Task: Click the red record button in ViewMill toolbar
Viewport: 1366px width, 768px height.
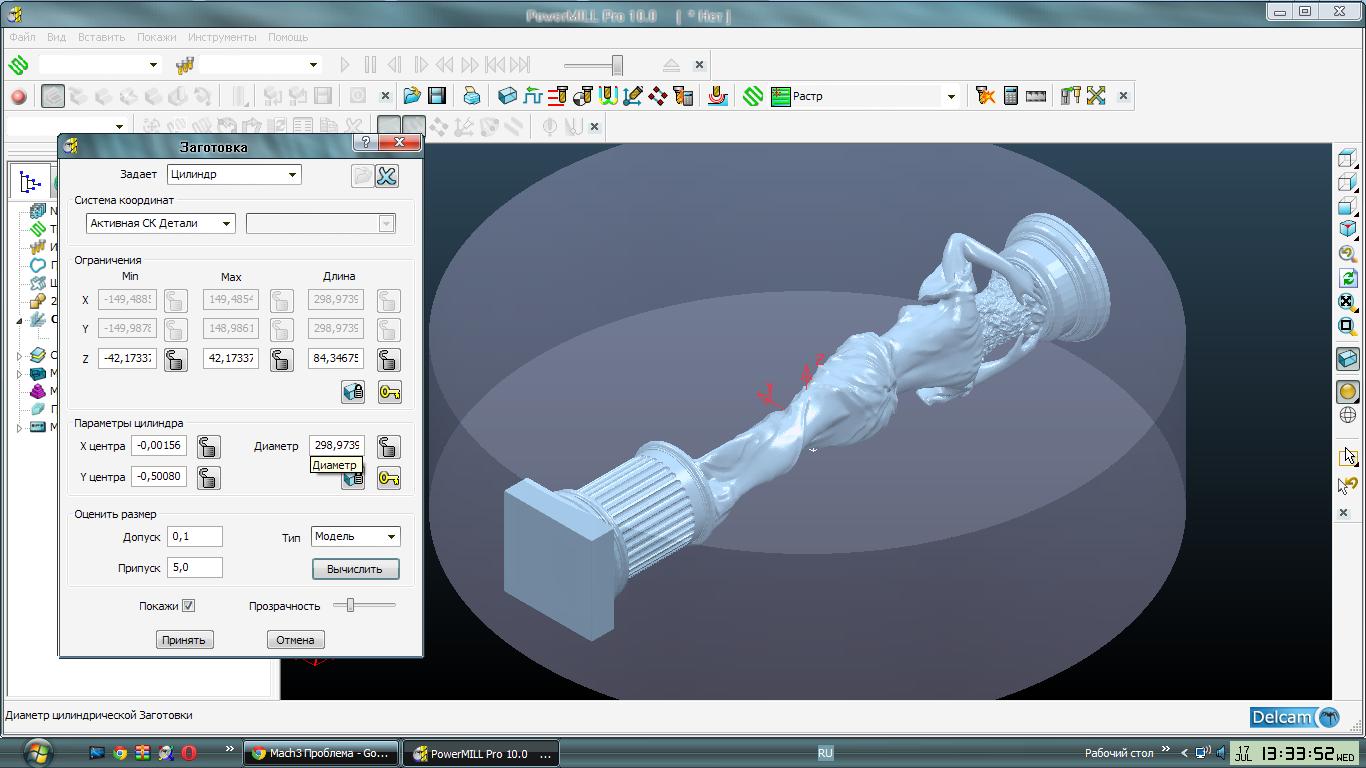Action: (x=18, y=96)
